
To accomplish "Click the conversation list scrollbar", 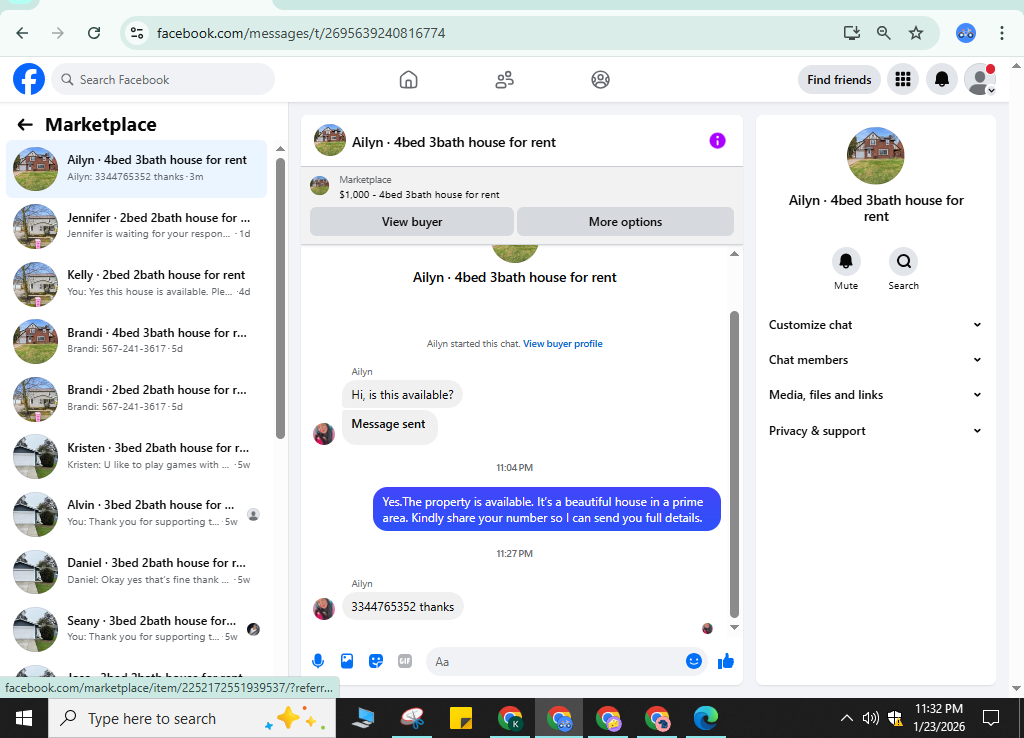I will (280, 299).
